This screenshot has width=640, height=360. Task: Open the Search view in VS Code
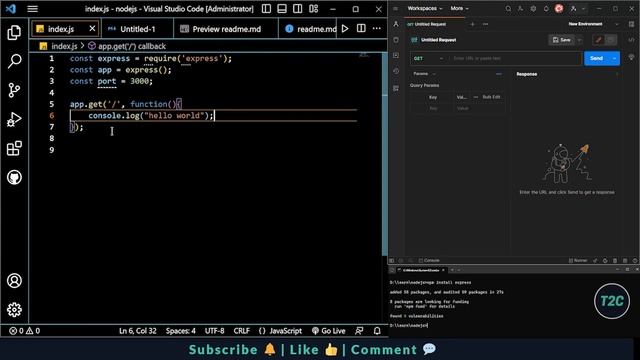(14, 61)
